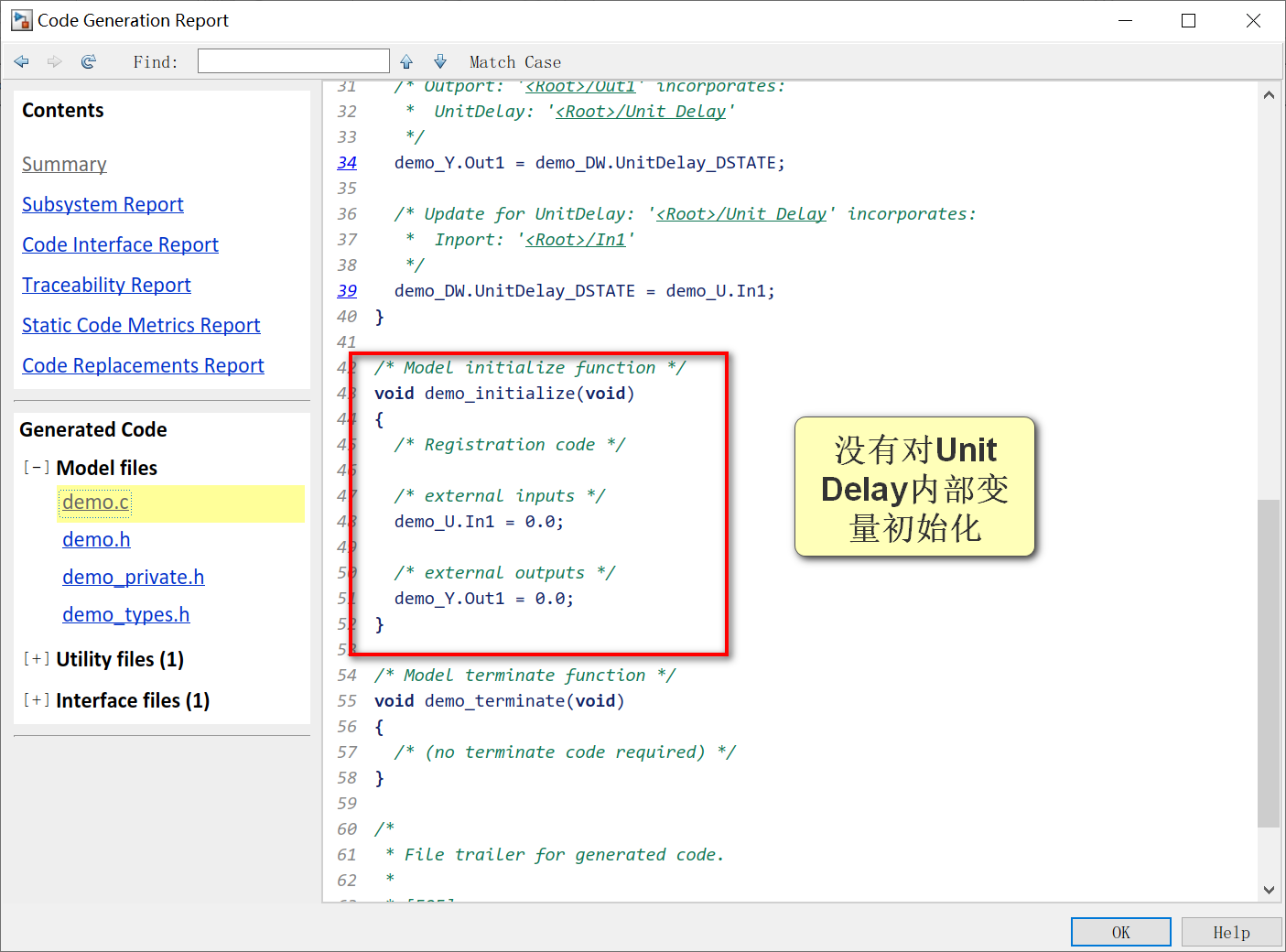
Task: Click the code pane vertical scrollbar thumb
Action: pyautogui.click(x=1268, y=664)
